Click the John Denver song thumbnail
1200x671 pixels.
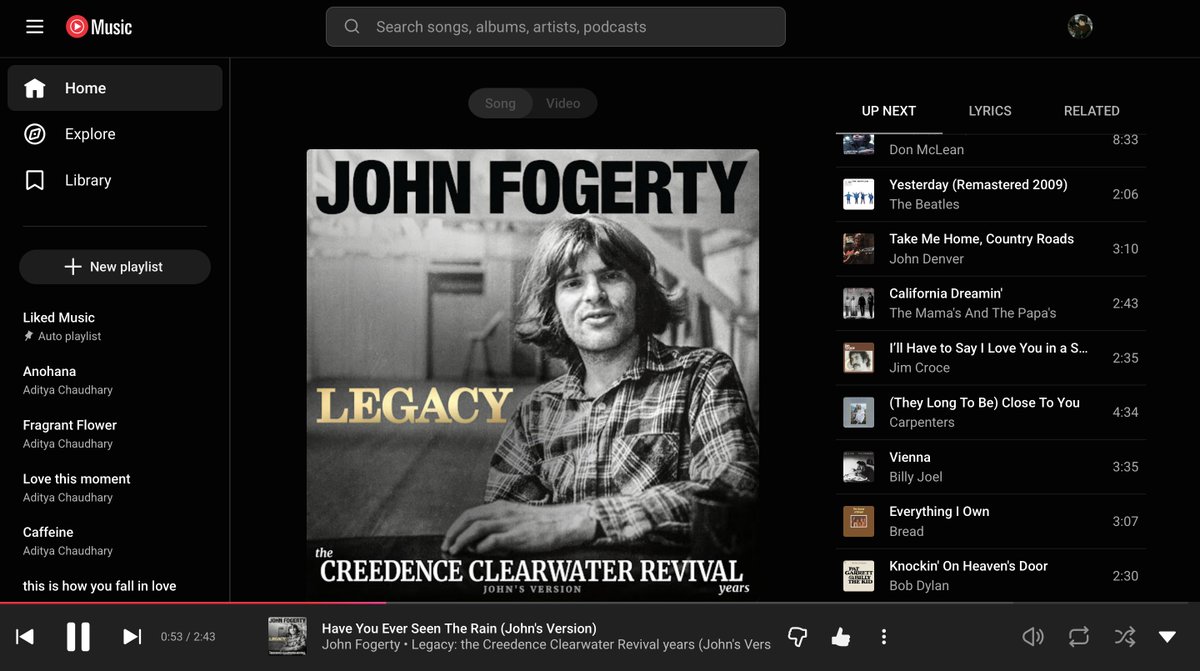[858, 249]
